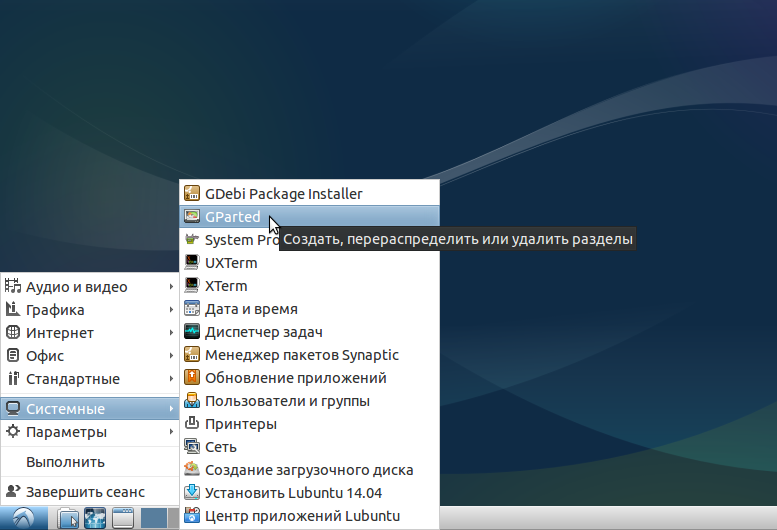Image resolution: width=777 pixels, height=530 pixels.
Task: Open Менеджер пакетов Synaptic entry
Action: (x=309, y=355)
